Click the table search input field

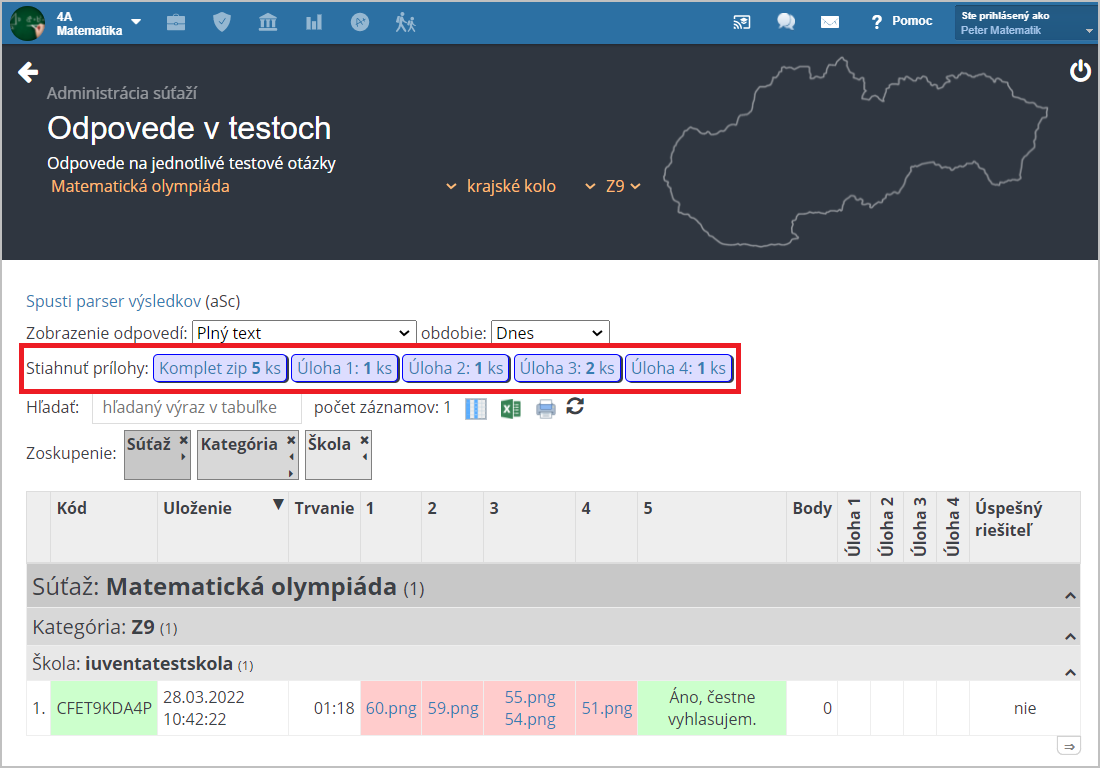click(x=197, y=408)
